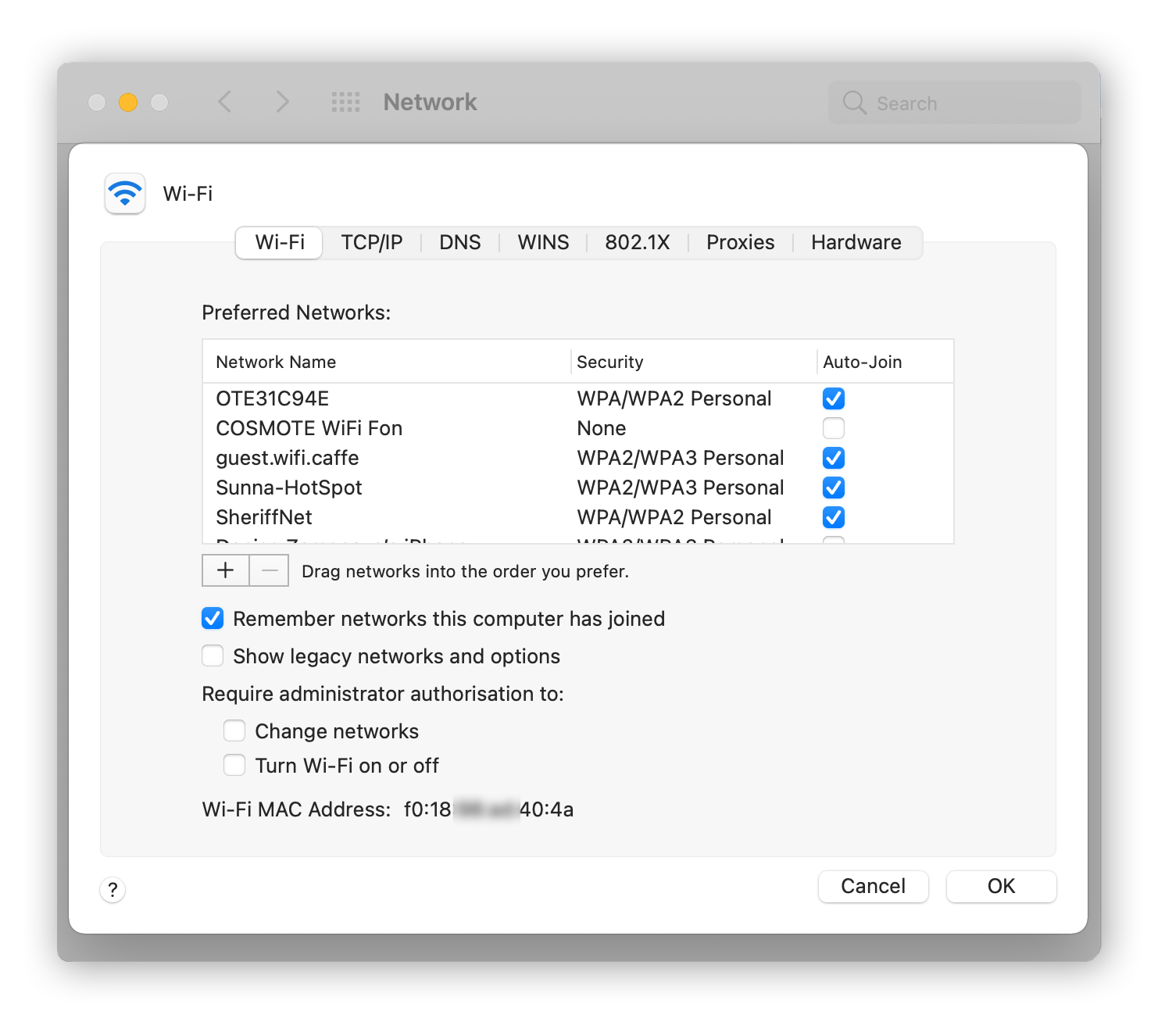Click the minus button to remove network

[270, 570]
